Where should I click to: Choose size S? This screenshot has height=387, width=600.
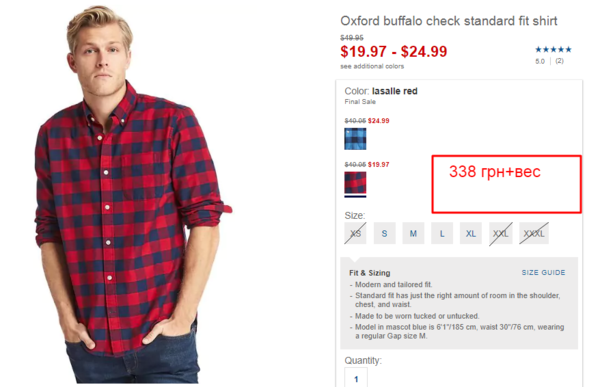(384, 233)
